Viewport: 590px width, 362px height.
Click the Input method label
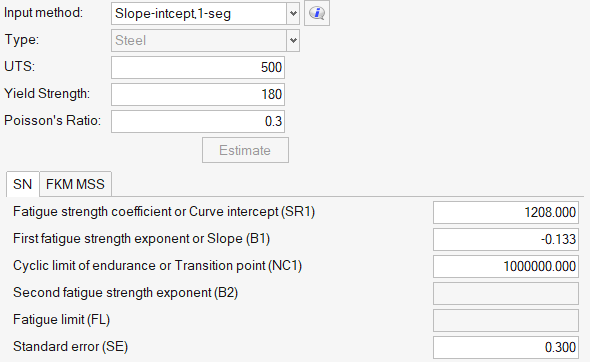[43, 13]
